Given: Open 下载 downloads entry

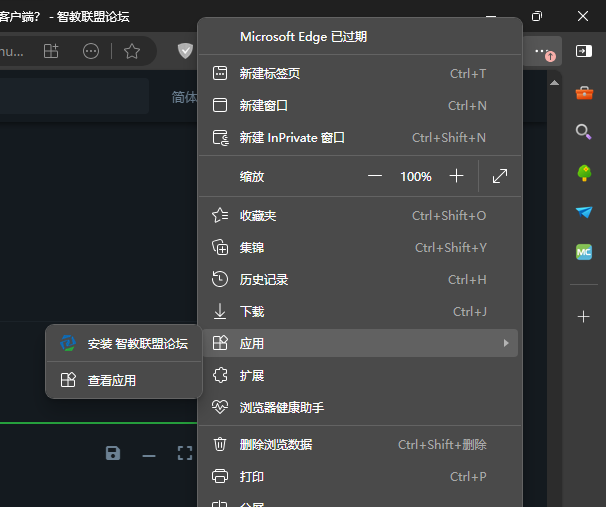Looking at the screenshot, I should click(x=360, y=312).
